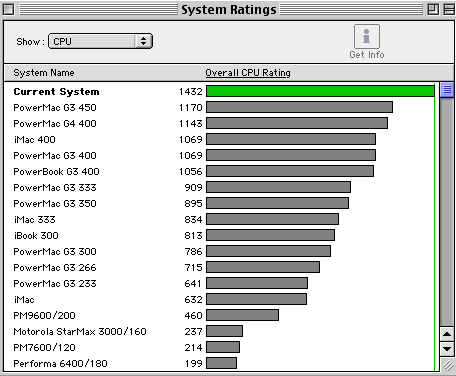This screenshot has height=376, width=456.
Task: Select the PowerMac G3 450 row
Action: (x=220, y=107)
